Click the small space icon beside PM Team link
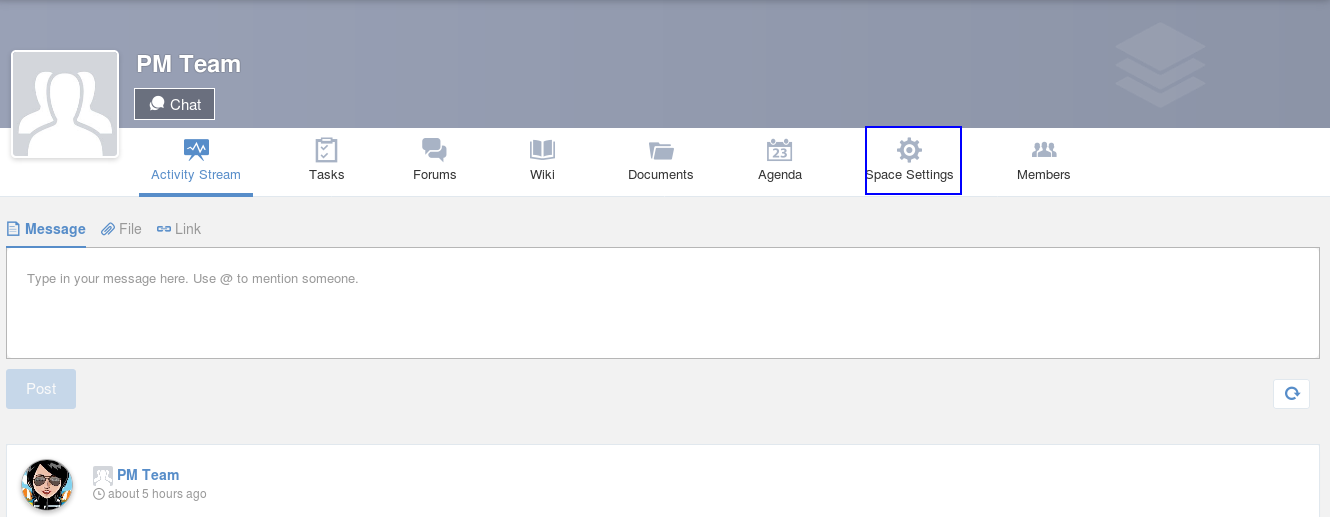Image resolution: width=1330 pixels, height=517 pixels. pos(103,475)
